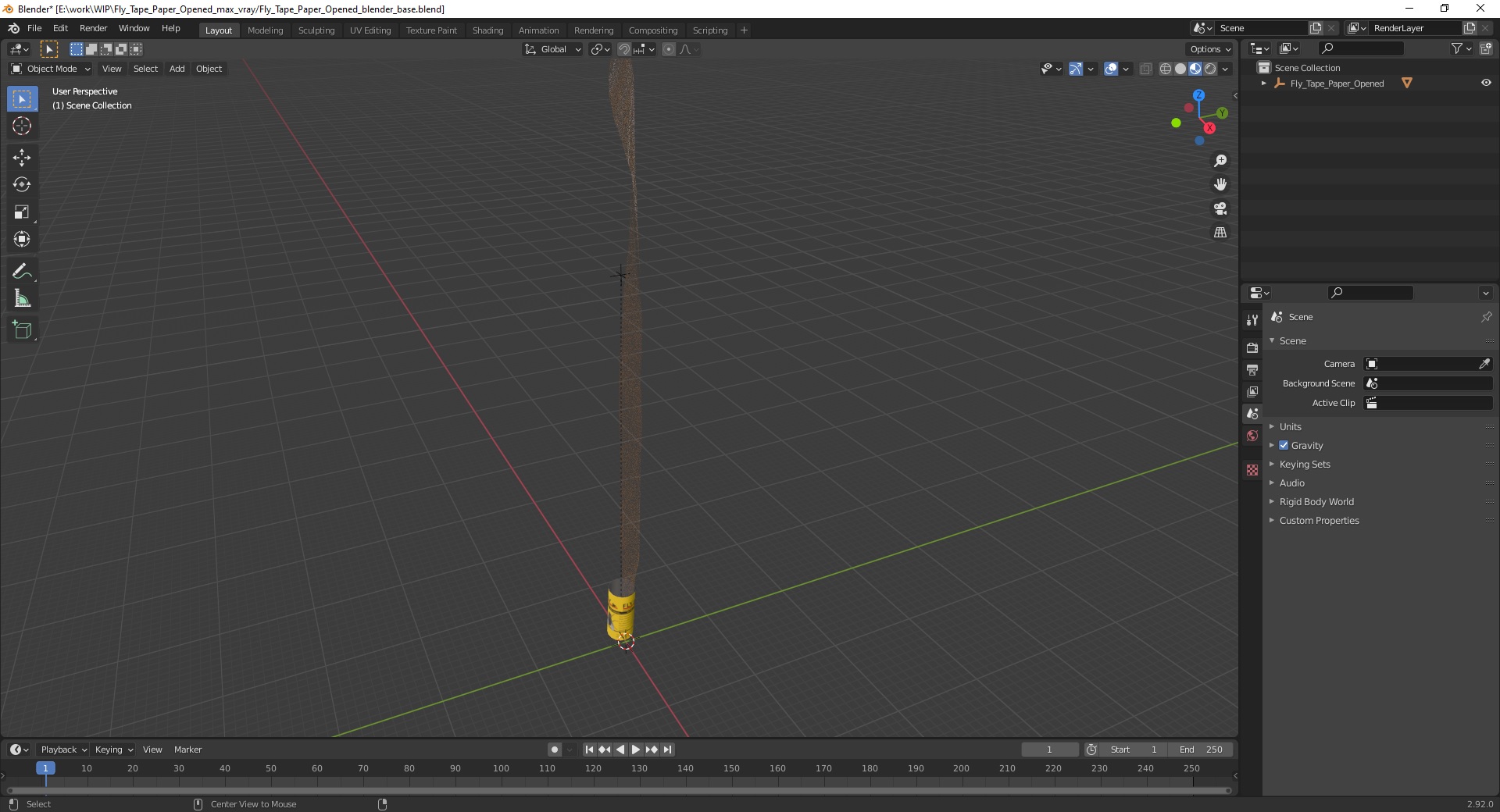This screenshot has height=812, width=1500.
Task: Toggle proportional editing button
Action: 669,49
